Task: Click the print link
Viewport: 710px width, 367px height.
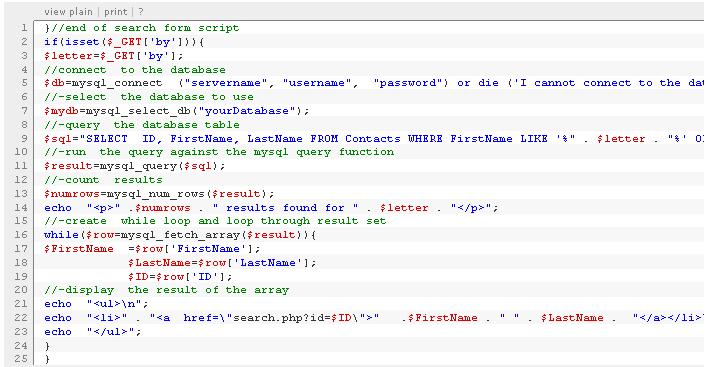Action: 115,12
